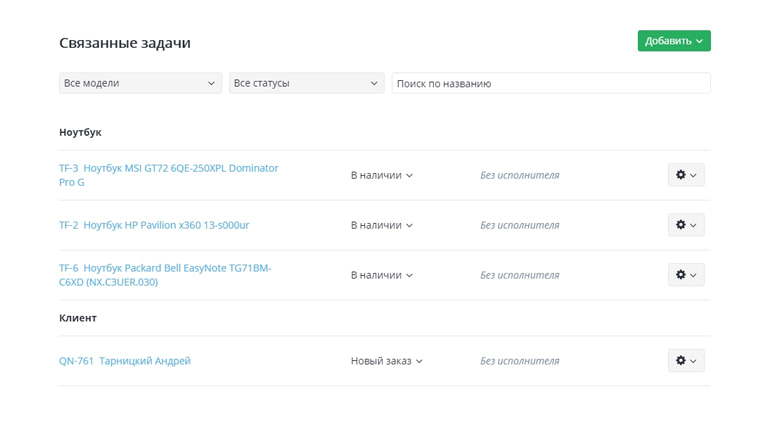Screen dimensions: 775x430
Task: Click the Клиент group heading
Action: tap(78, 318)
